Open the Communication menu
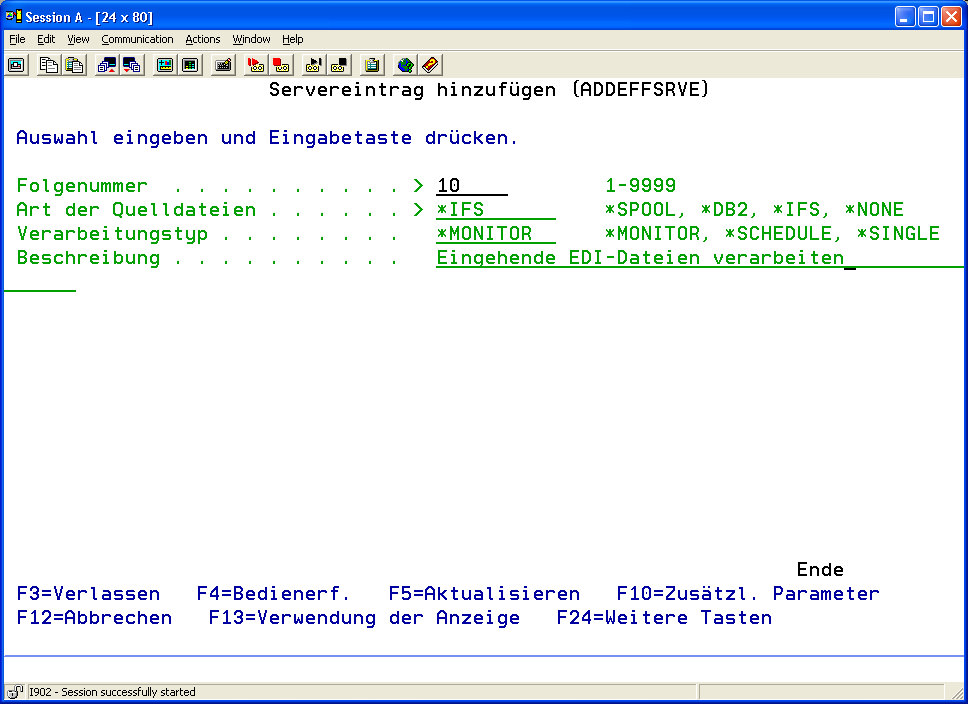This screenshot has height=704, width=968. [x=137, y=39]
